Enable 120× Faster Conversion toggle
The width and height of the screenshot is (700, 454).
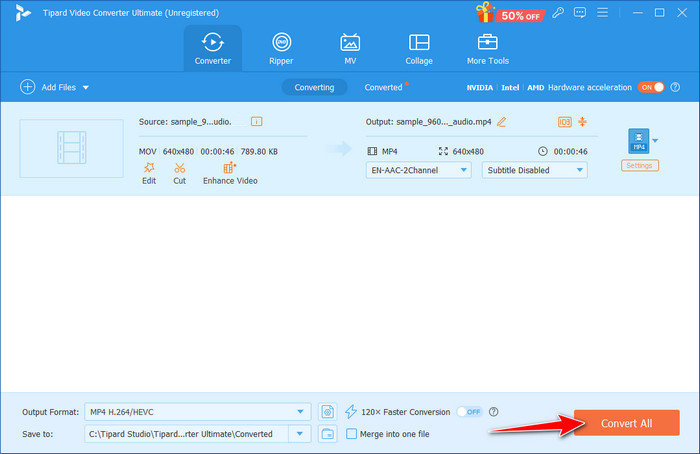point(468,411)
